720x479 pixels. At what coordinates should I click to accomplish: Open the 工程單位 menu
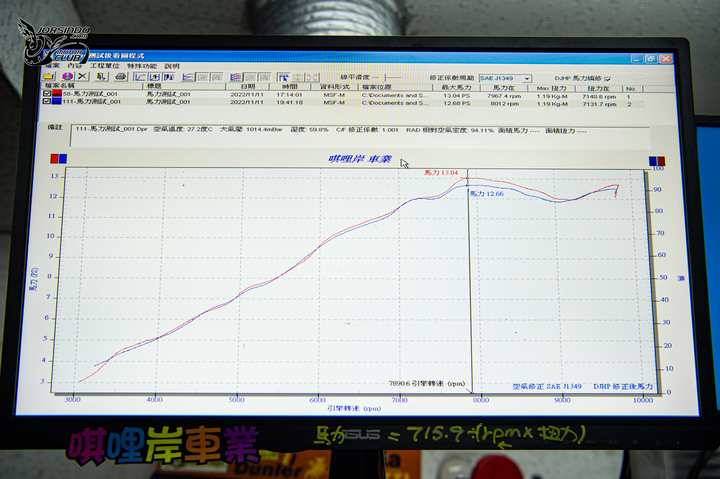pos(104,66)
